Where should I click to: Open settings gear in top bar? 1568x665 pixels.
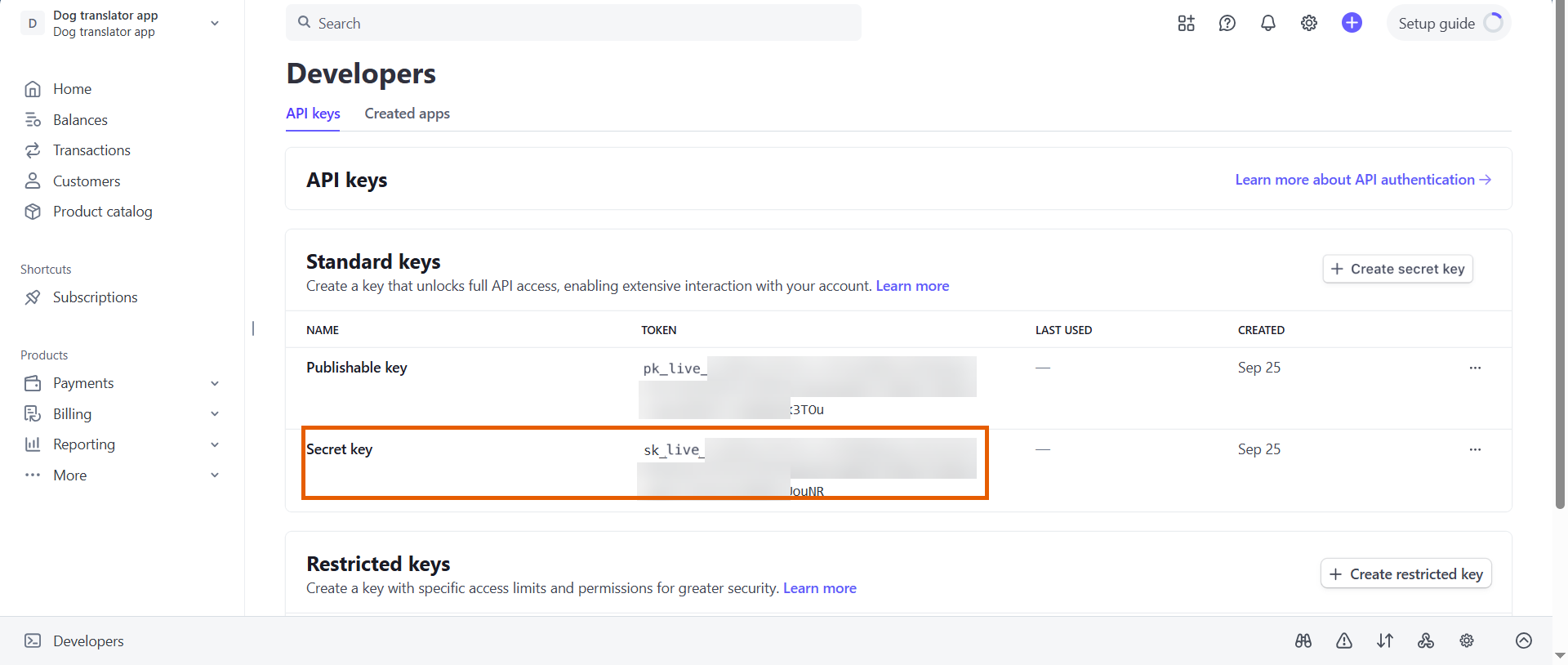click(1309, 23)
